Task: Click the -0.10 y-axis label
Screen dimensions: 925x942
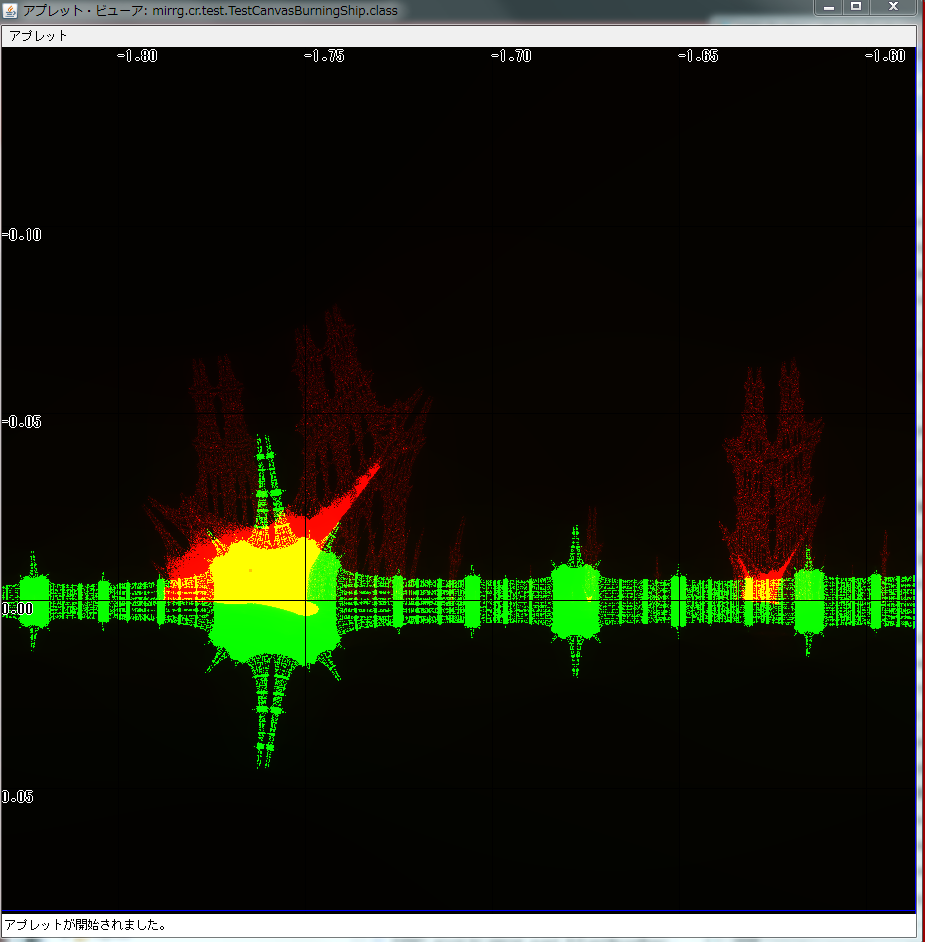Action: pos(21,234)
